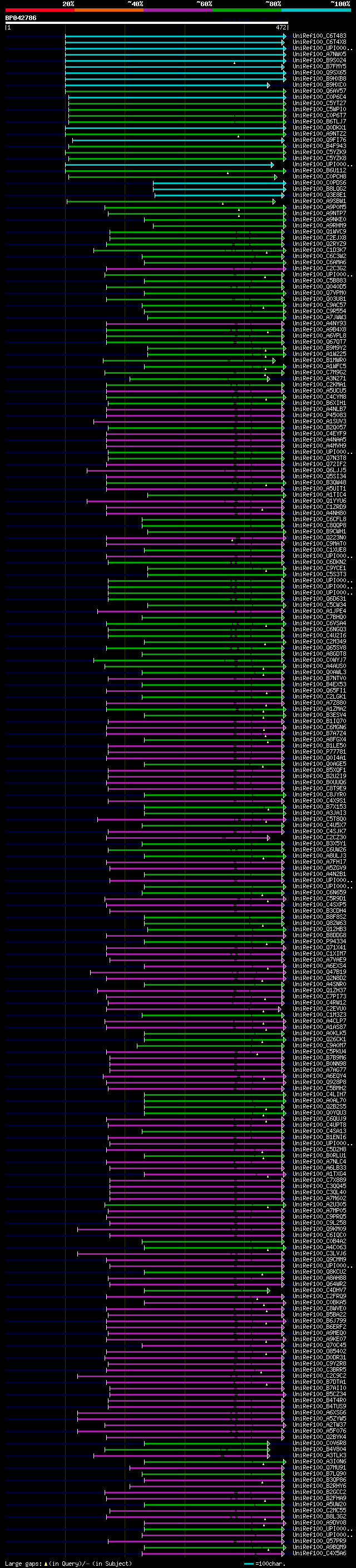Viewport: 356px width, 1568px height.
Task: Open hit UniRef100_Q57PR9
Action: tap(319, 1541)
